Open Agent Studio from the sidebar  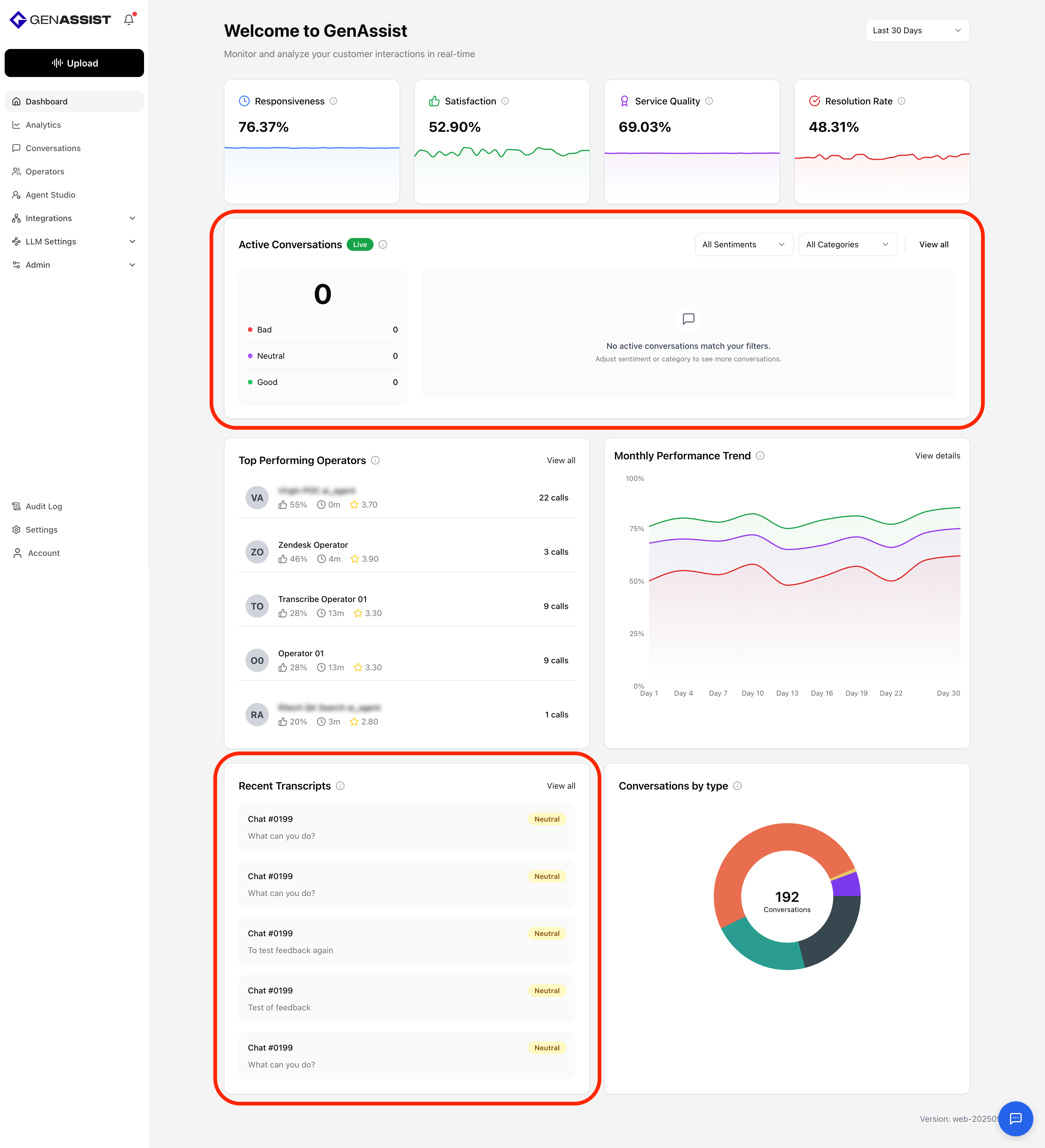[x=50, y=195]
